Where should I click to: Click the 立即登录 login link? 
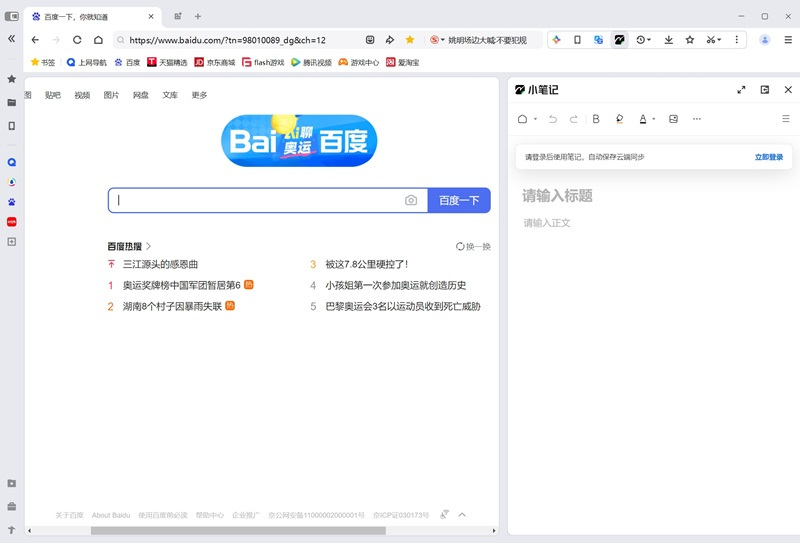pos(769,157)
